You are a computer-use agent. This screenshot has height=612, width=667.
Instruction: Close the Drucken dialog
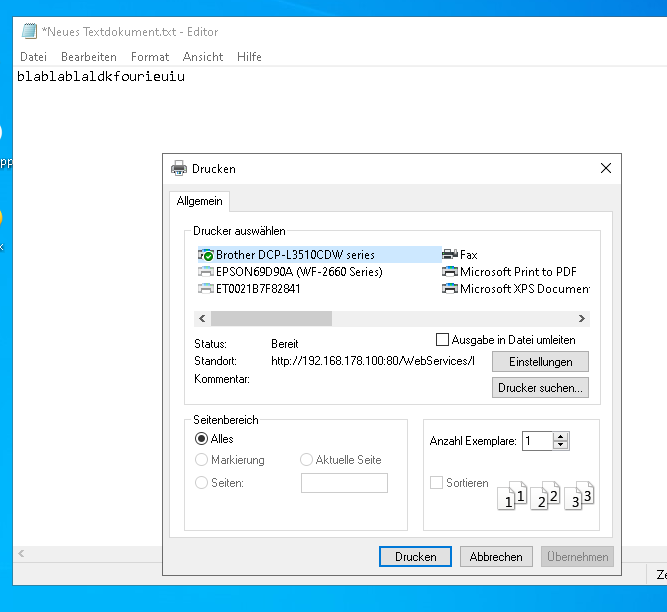606,168
